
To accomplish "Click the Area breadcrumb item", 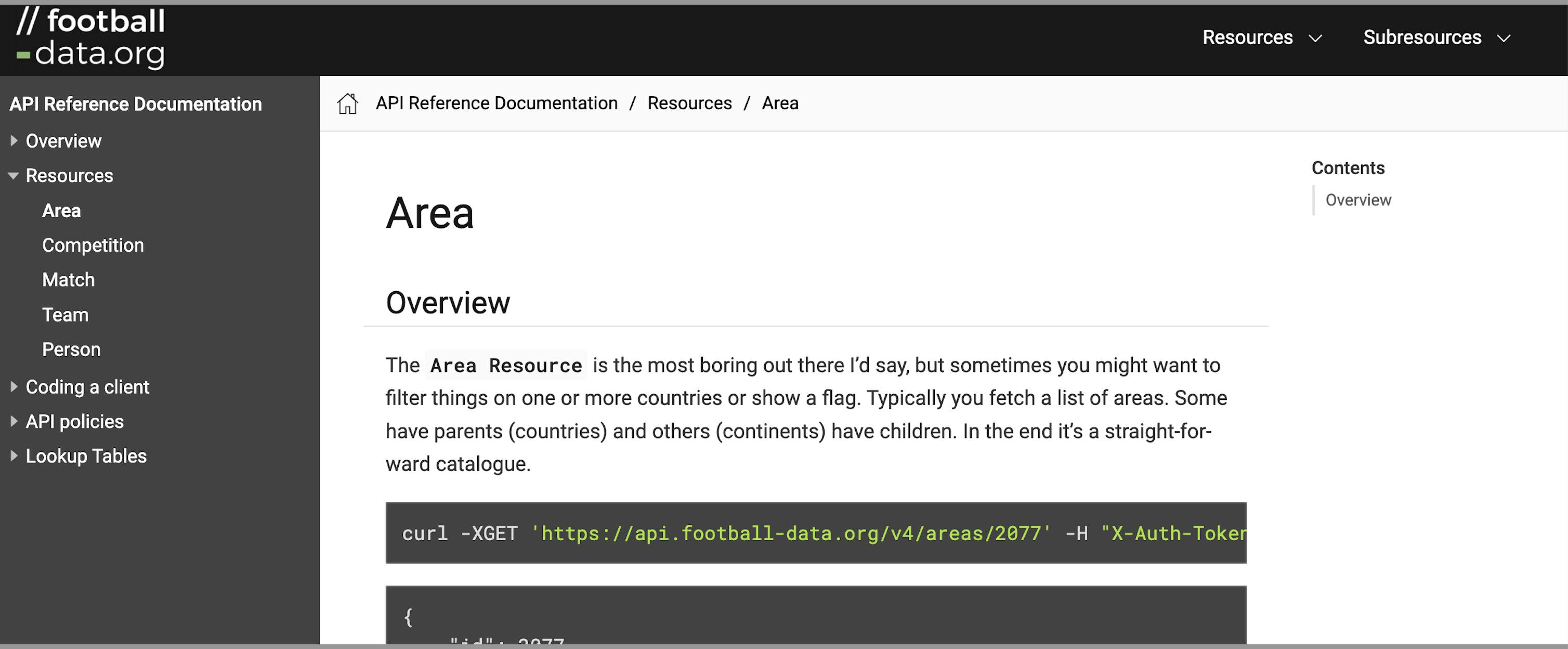I will tap(780, 103).
